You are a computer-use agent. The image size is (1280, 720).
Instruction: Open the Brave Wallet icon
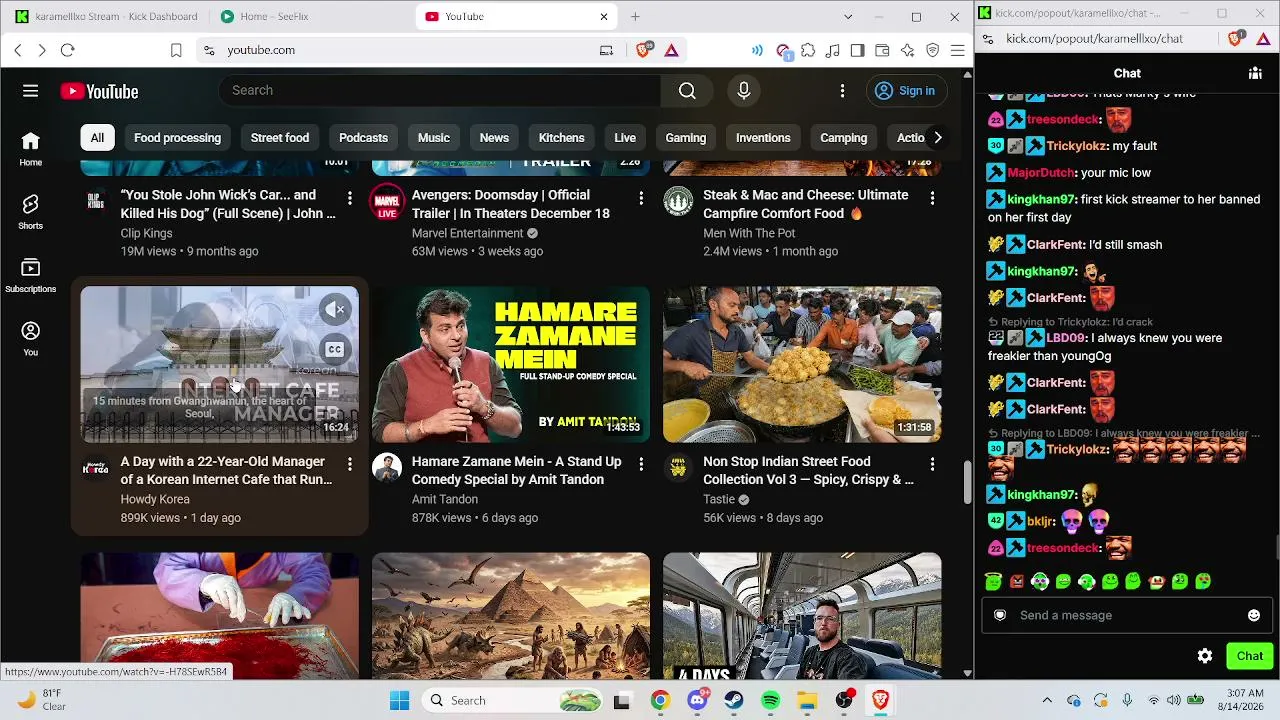pos(882,50)
